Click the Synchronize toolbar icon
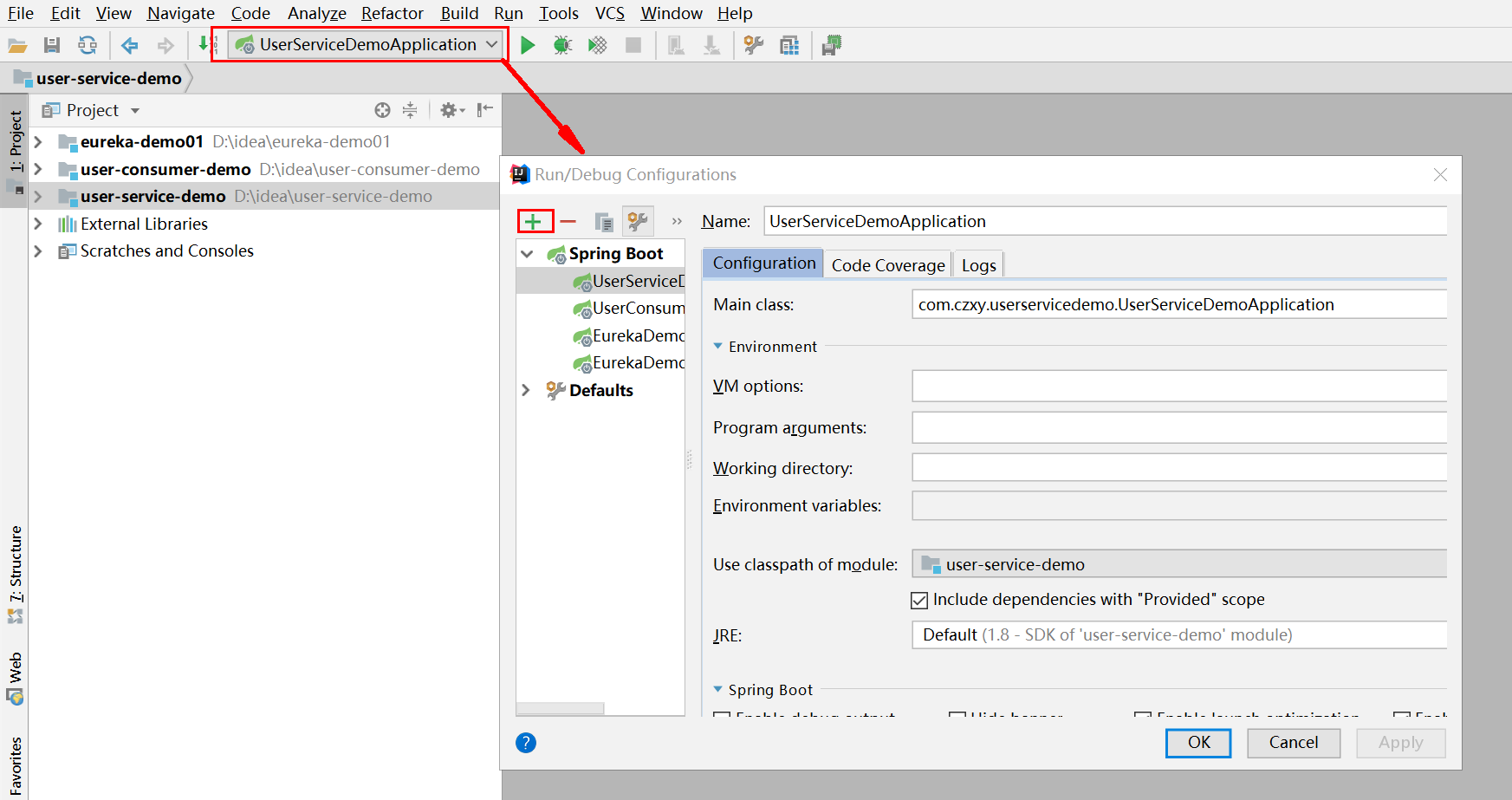This screenshot has width=1512, height=800. [x=88, y=45]
